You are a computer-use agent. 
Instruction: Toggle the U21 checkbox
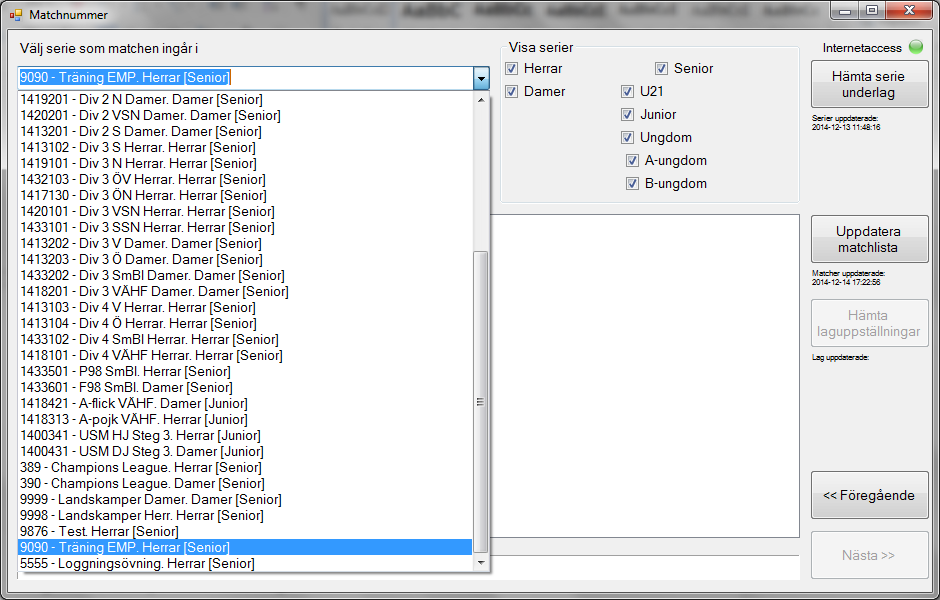pyautogui.click(x=627, y=92)
